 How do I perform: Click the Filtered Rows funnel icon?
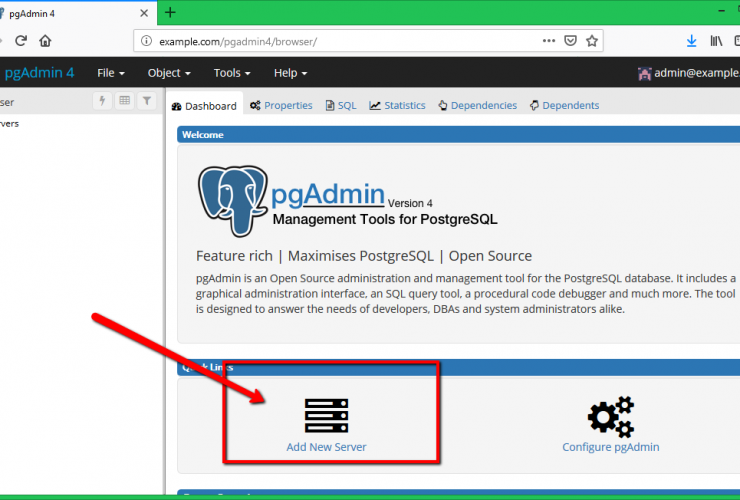pos(147,101)
